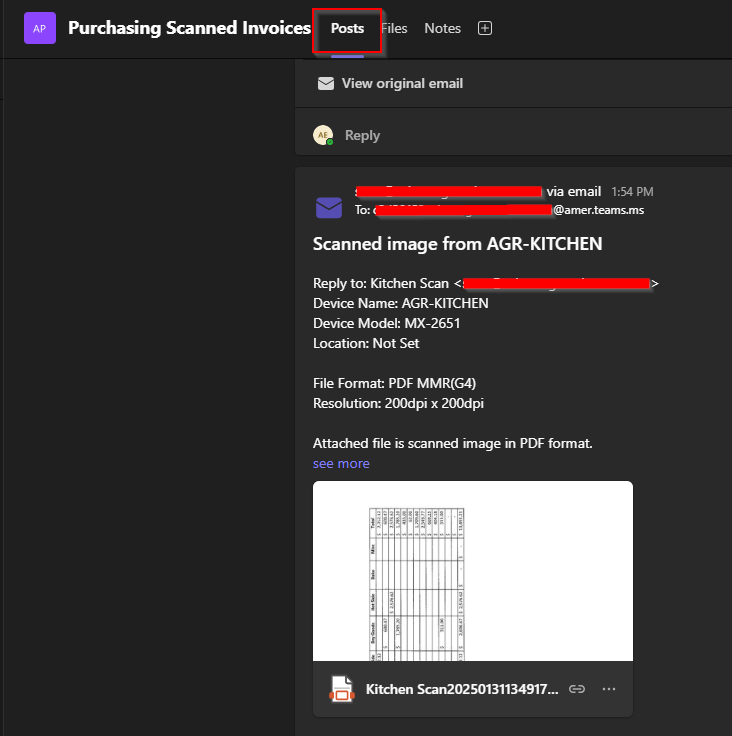Click the AE user avatar
Image resolution: width=732 pixels, height=736 pixels.
[x=323, y=135]
